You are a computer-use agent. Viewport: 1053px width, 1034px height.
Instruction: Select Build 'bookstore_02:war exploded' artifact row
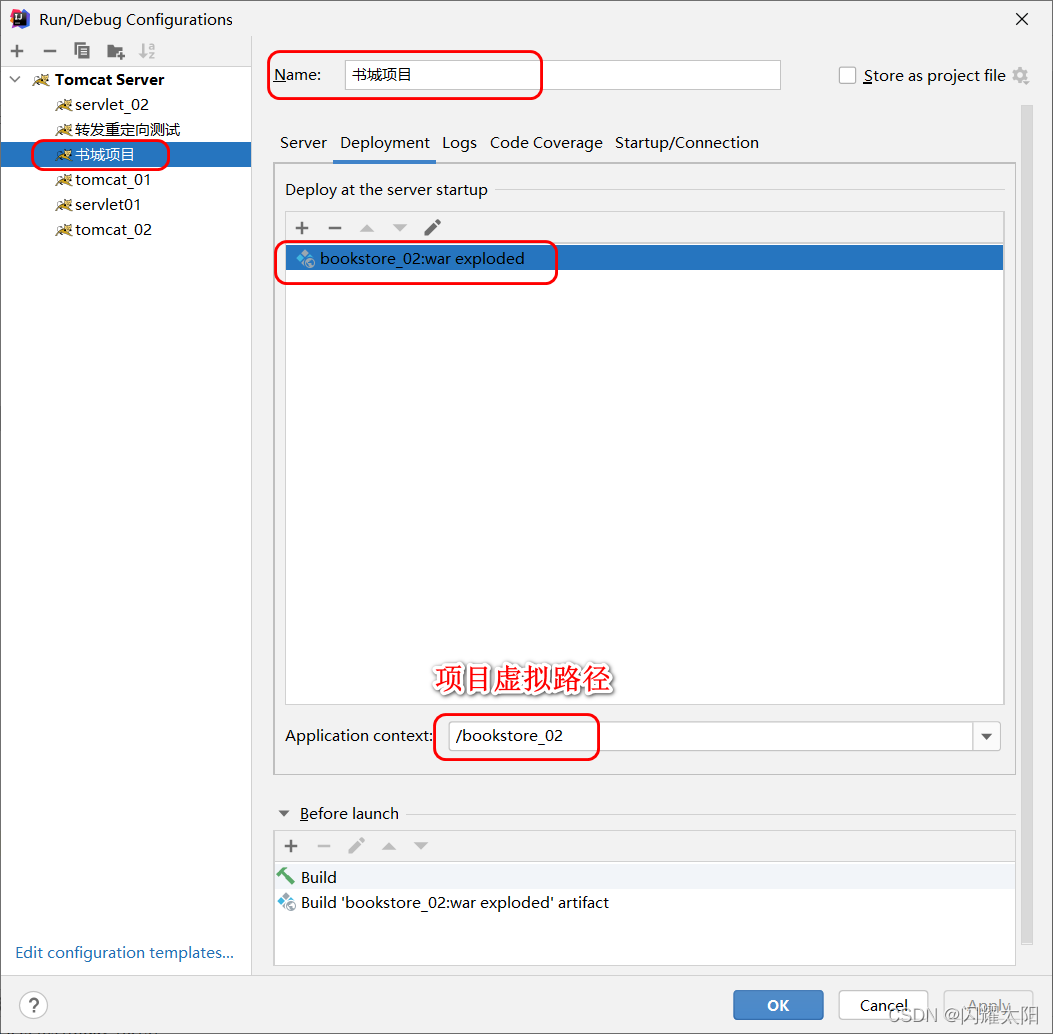click(x=644, y=902)
